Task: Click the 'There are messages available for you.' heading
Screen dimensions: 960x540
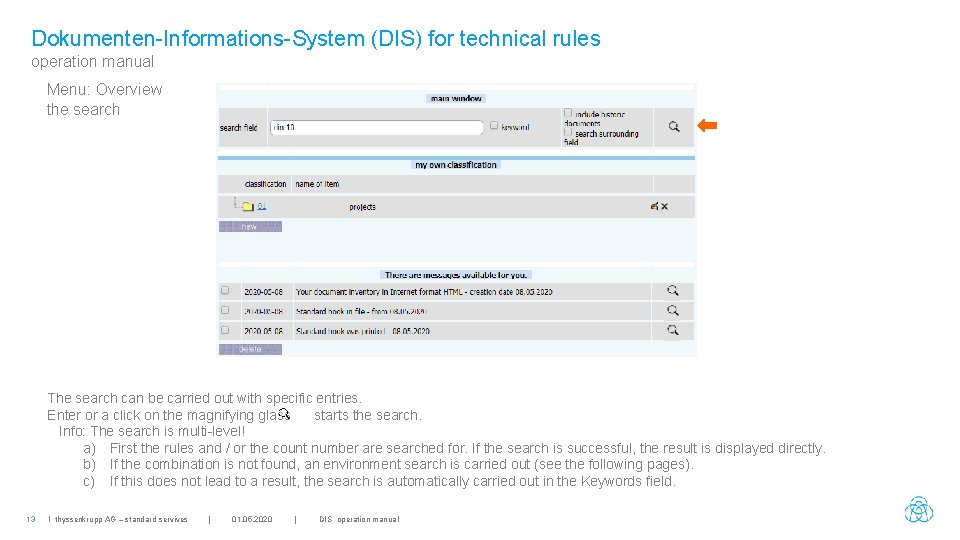Action: pyautogui.click(x=456, y=275)
